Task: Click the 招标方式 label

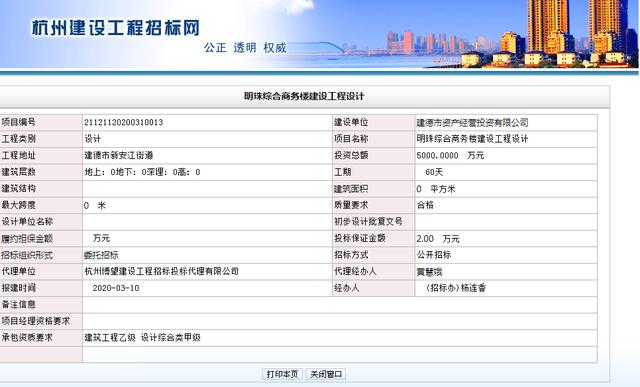Action: click(x=351, y=255)
